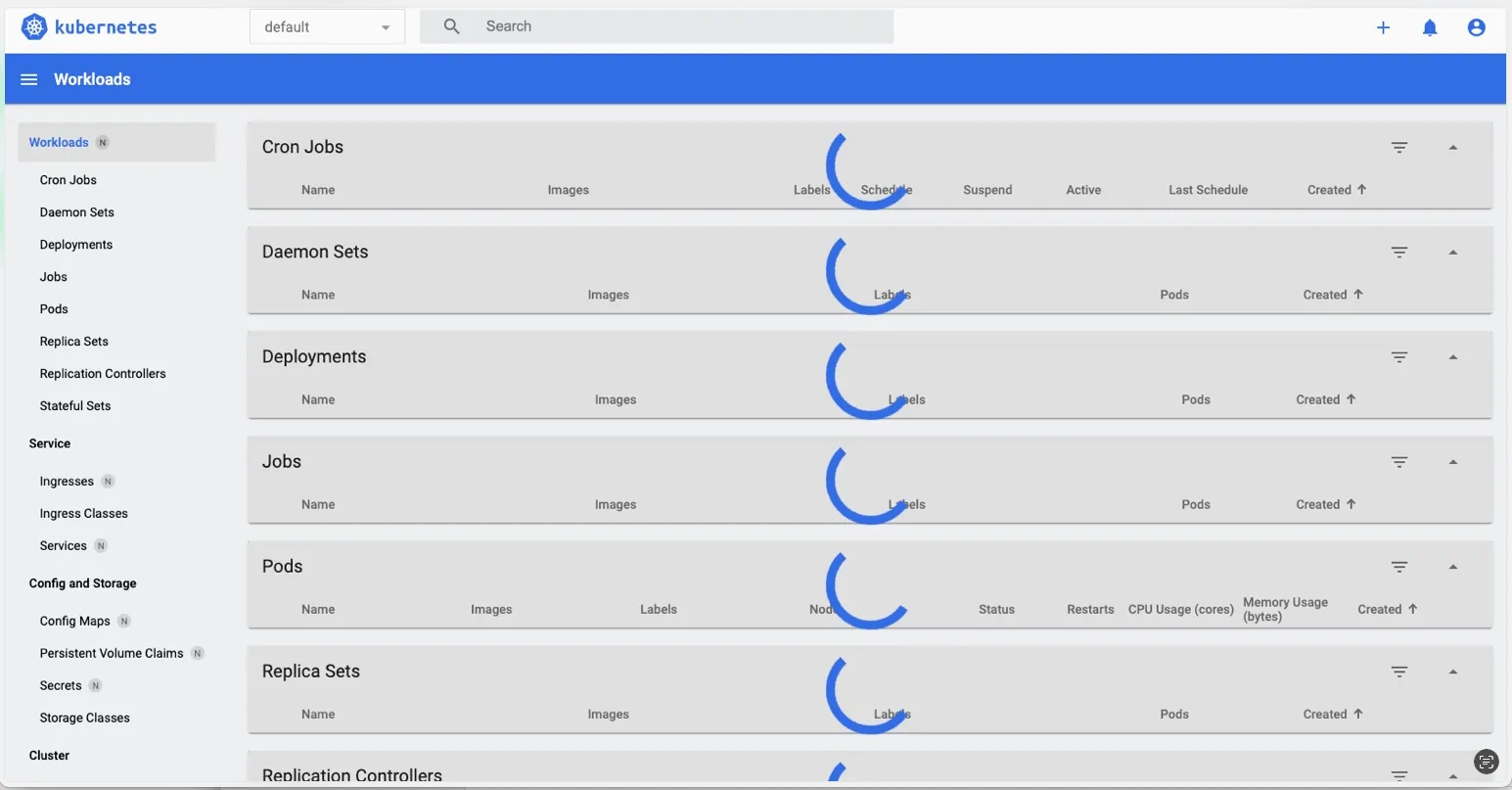Collapse the Jobs card
Image resolution: width=1512 pixels, height=790 pixels.
pos(1452,462)
